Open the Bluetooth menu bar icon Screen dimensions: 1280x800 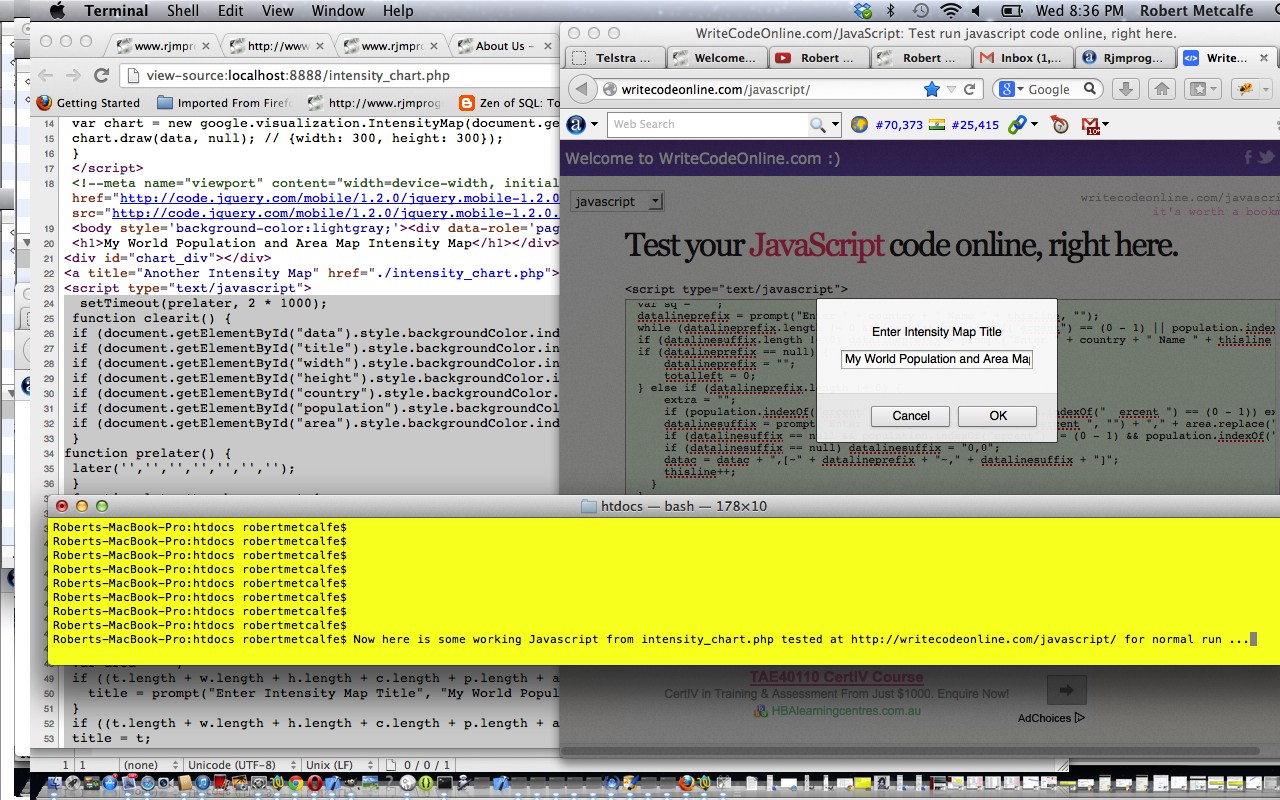pos(891,11)
